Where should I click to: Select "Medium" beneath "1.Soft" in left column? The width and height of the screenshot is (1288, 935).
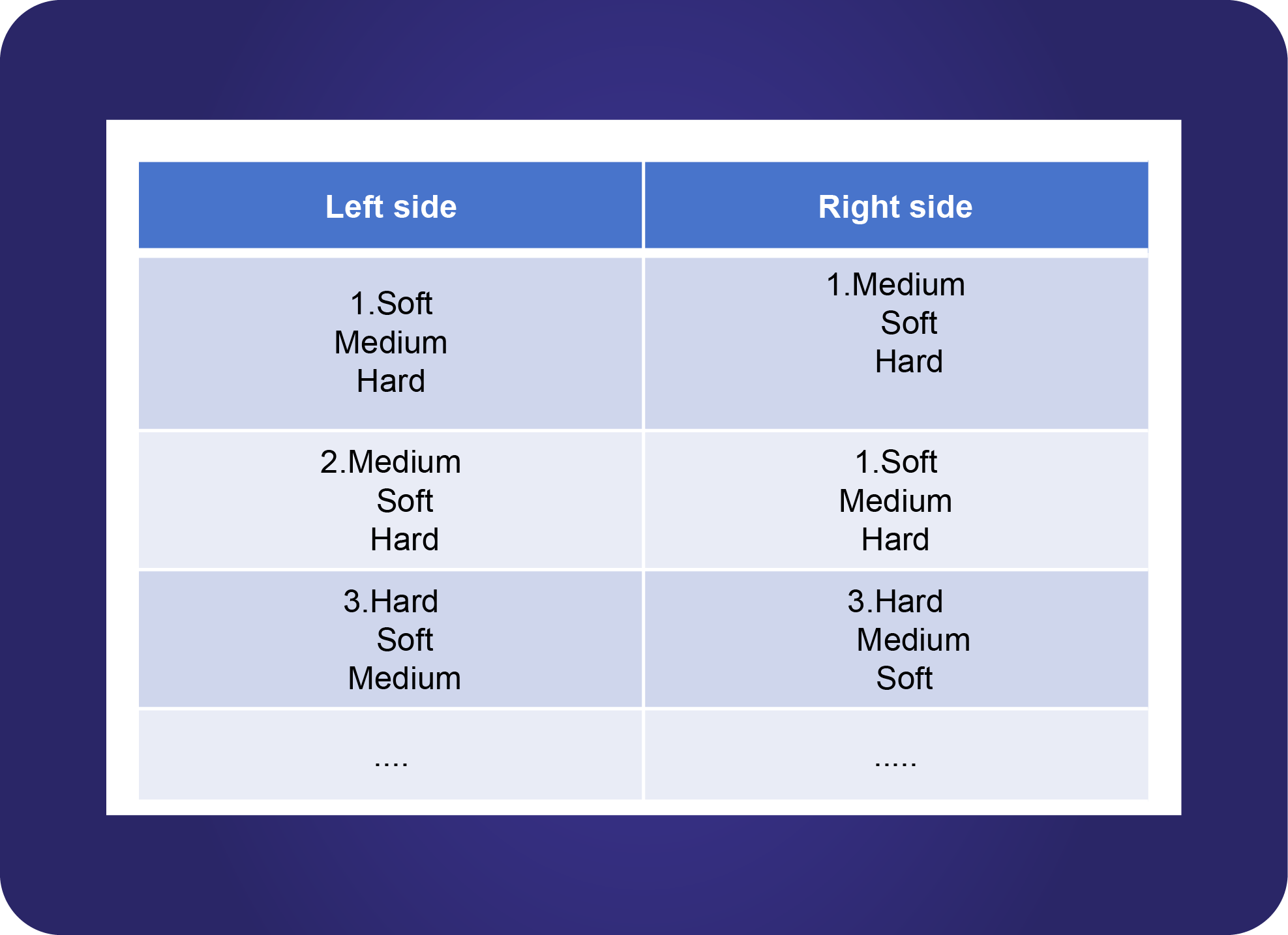coord(391,343)
